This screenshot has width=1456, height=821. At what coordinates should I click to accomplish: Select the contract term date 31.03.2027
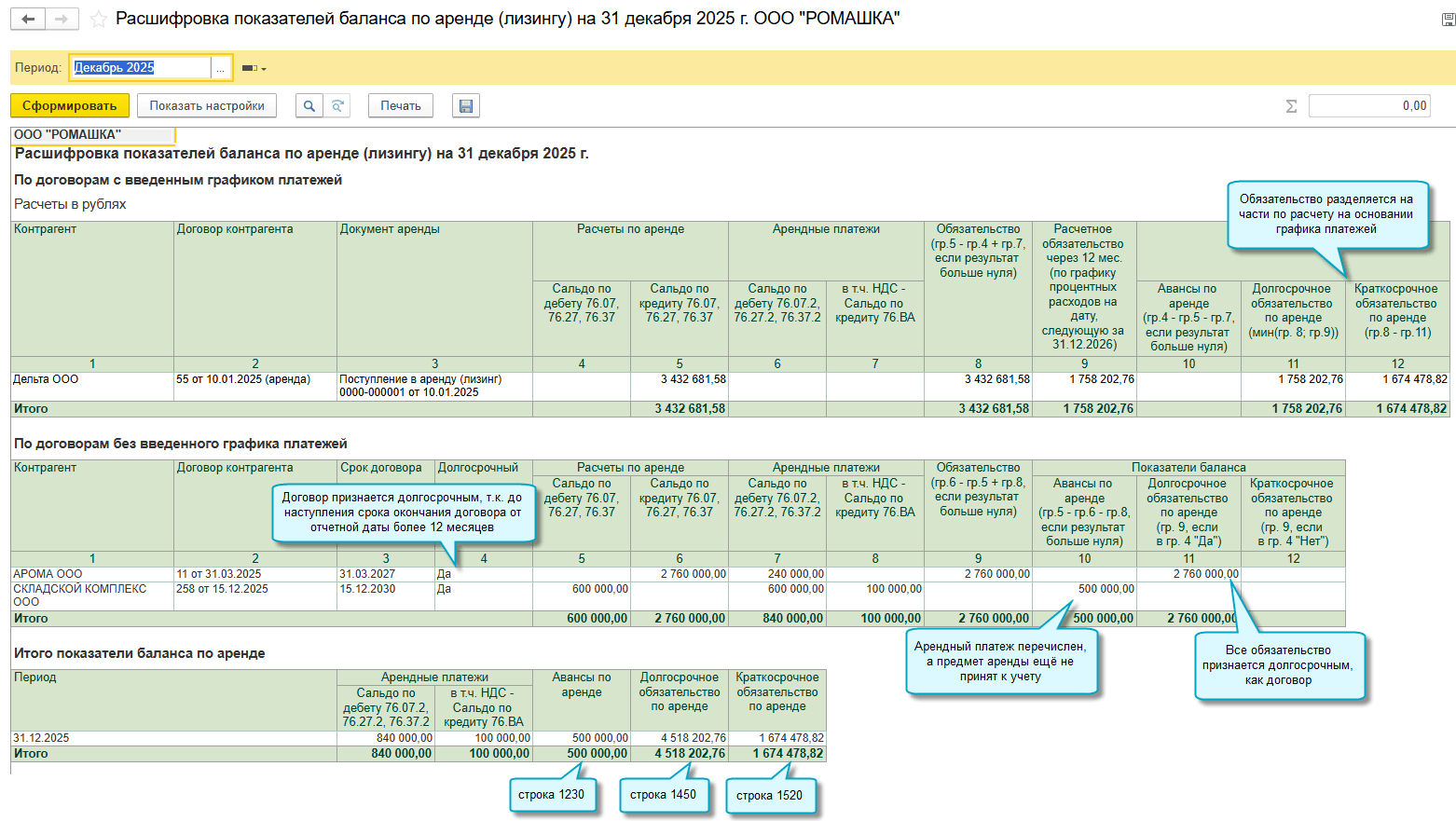pos(386,574)
